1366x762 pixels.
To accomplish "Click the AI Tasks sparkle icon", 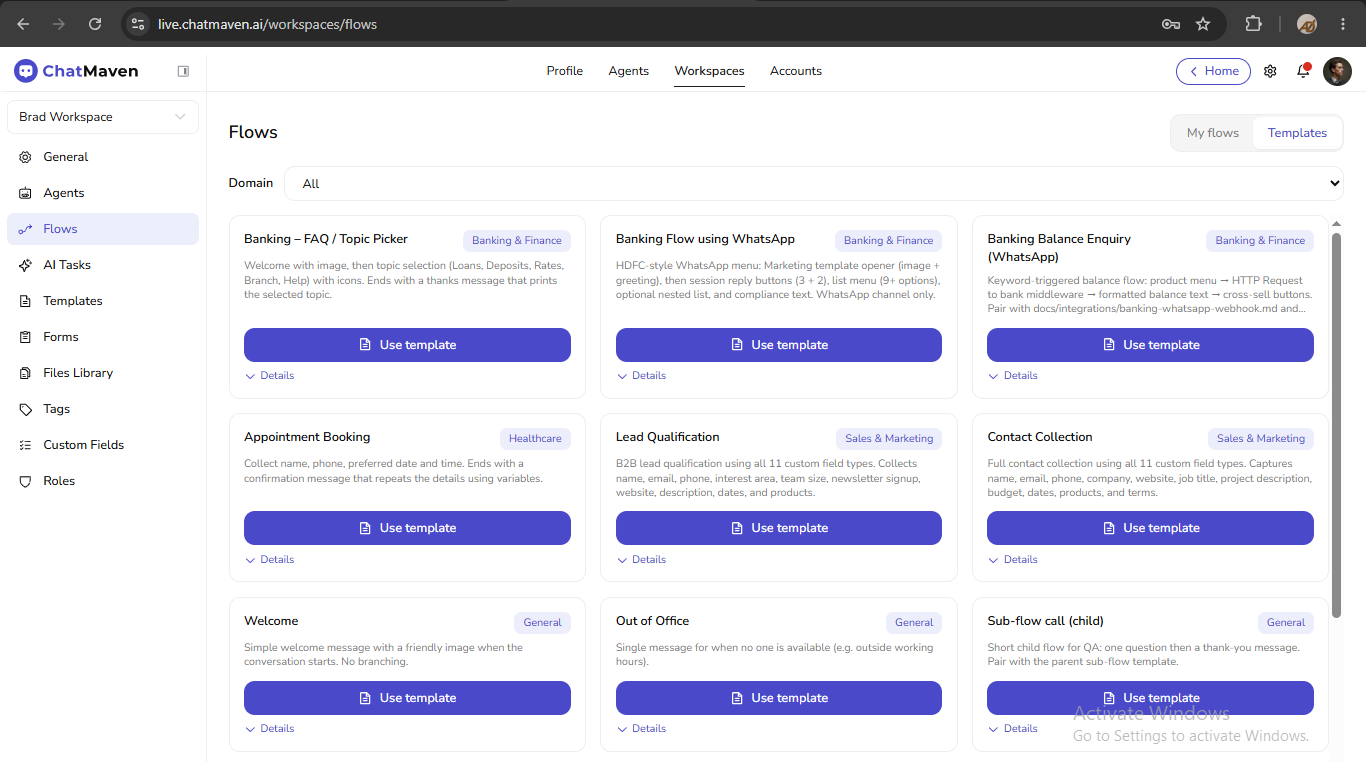I will coord(25,265).
